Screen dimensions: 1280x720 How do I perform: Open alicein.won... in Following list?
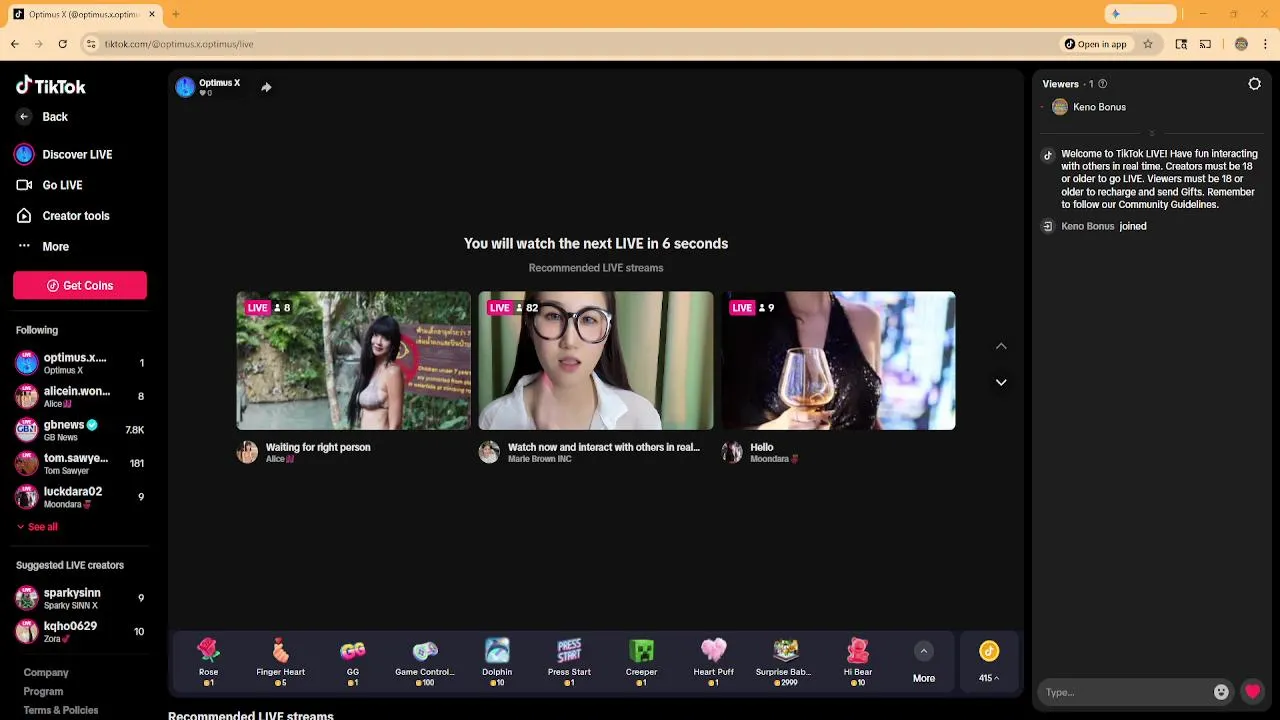click(80, 397)
